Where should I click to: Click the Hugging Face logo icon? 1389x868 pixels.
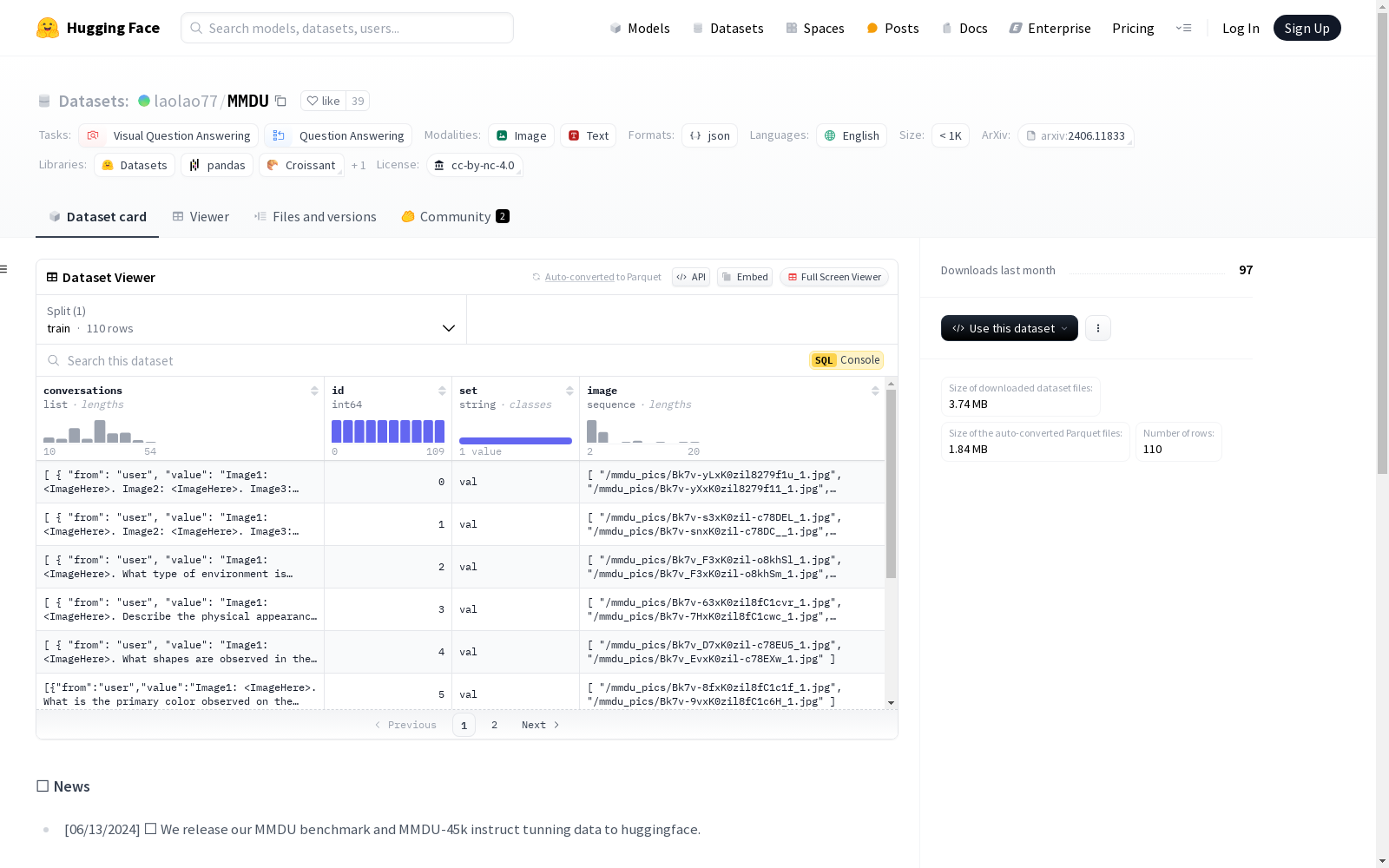click(48, 28)
